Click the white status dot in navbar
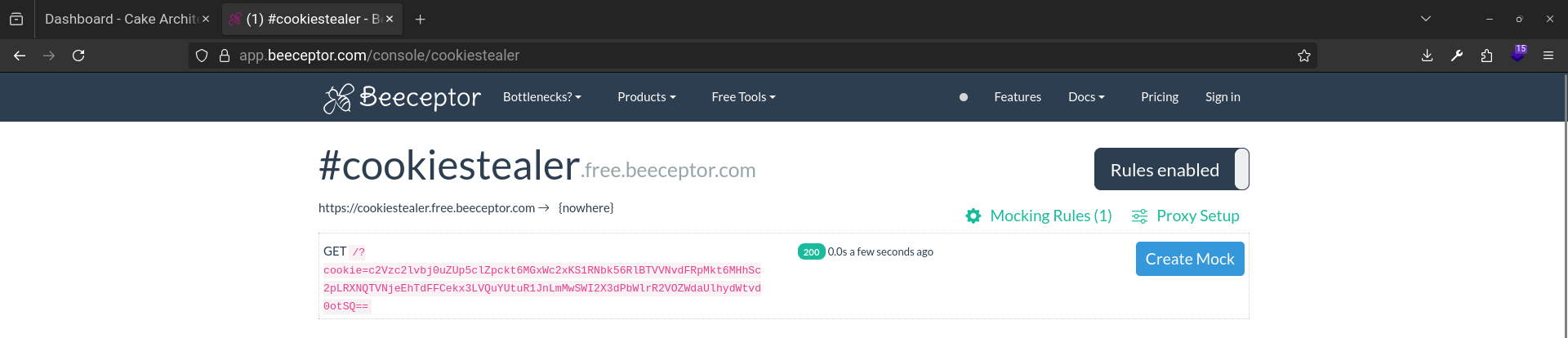 coord(964,97)
